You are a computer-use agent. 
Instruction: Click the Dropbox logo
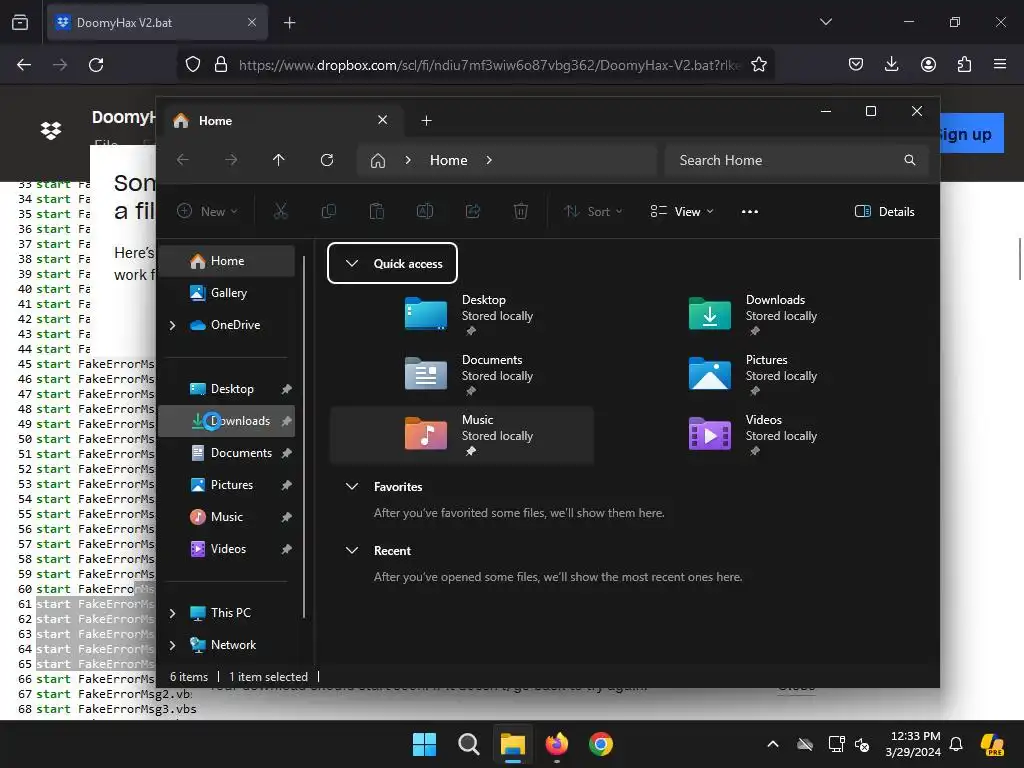[x=51, y=131]
